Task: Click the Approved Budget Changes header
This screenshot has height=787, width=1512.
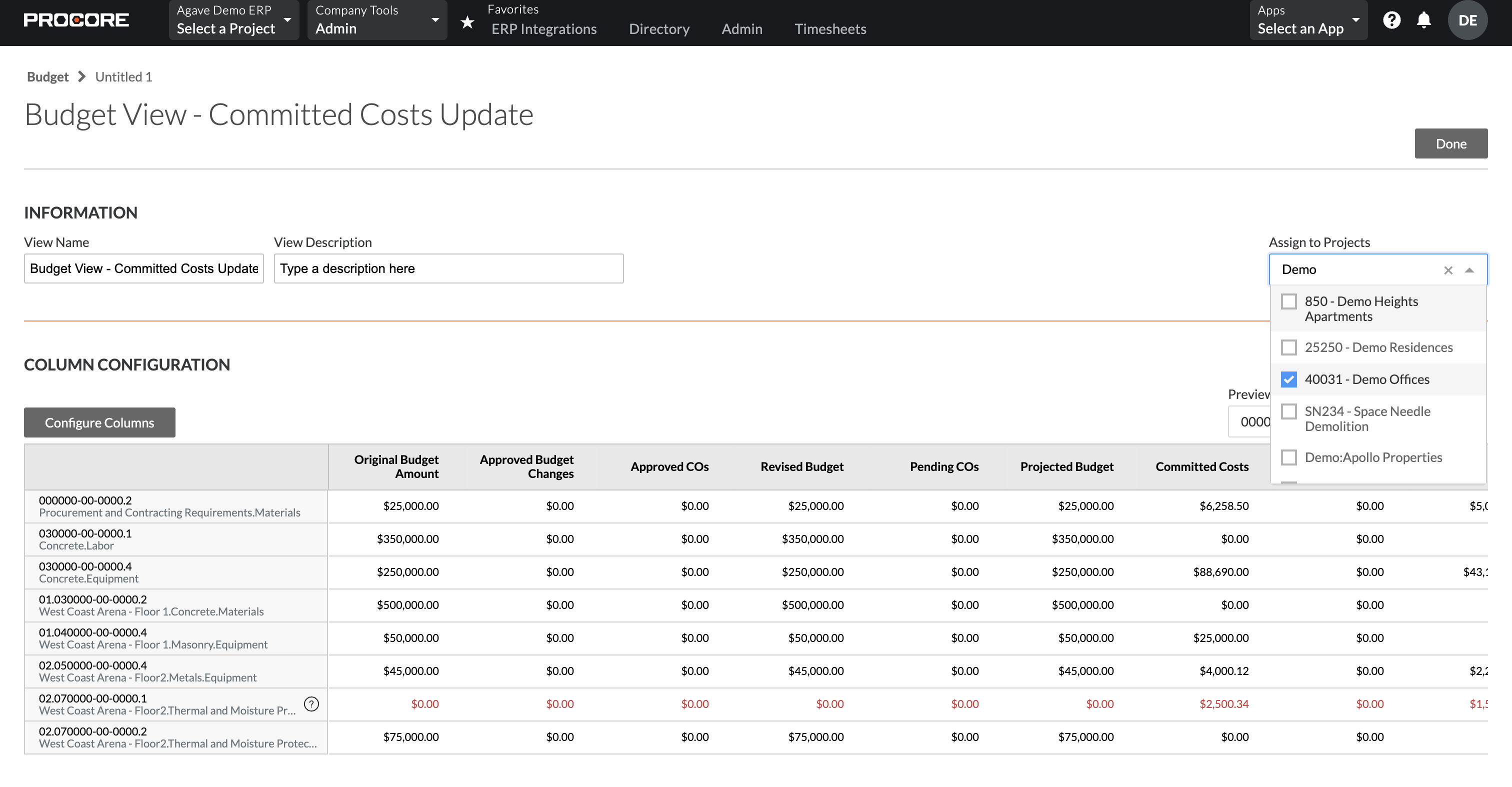Action: pos(526,466)
